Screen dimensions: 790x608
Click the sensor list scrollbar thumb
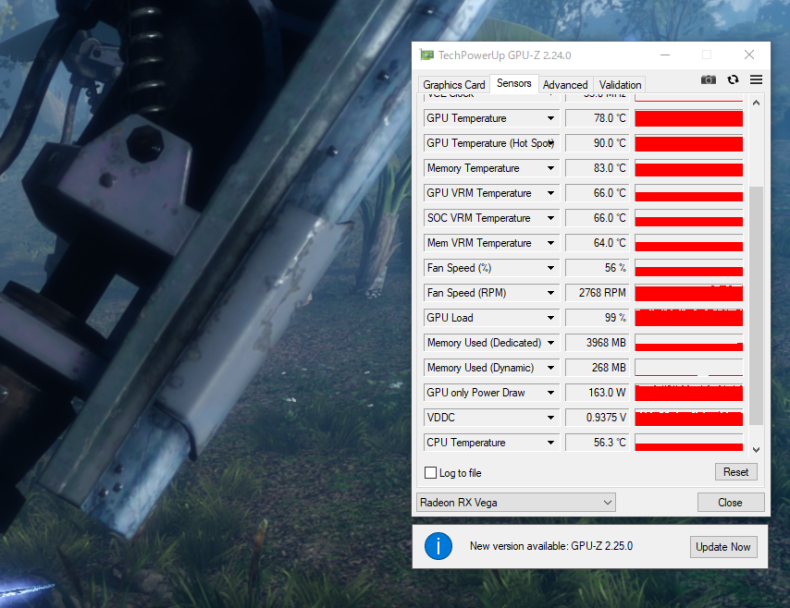tap(756, 306)
